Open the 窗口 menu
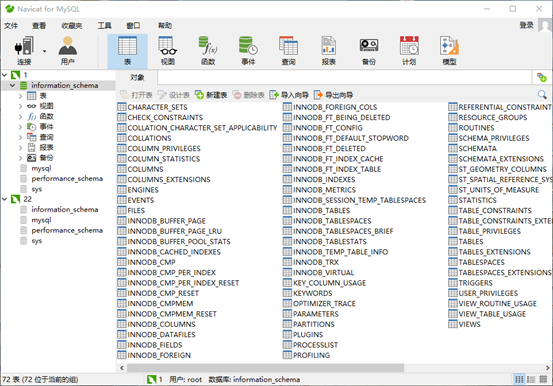Viewport: 553px width, 386px height. tap(133, 26)
